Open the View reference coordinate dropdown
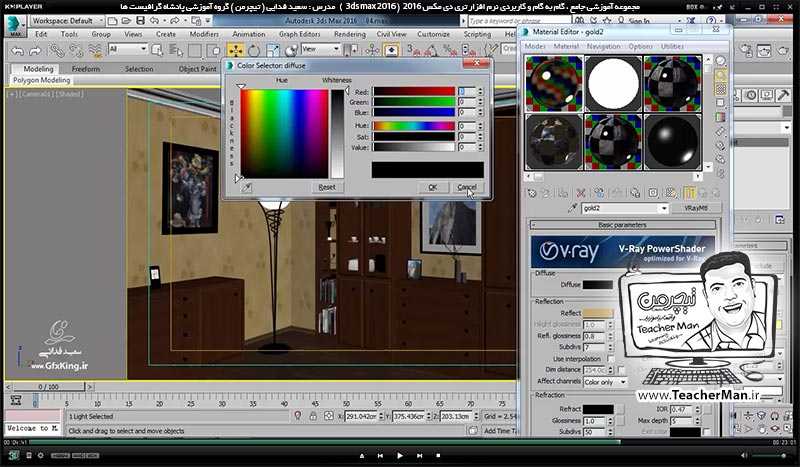 click(x=320, y=49)
